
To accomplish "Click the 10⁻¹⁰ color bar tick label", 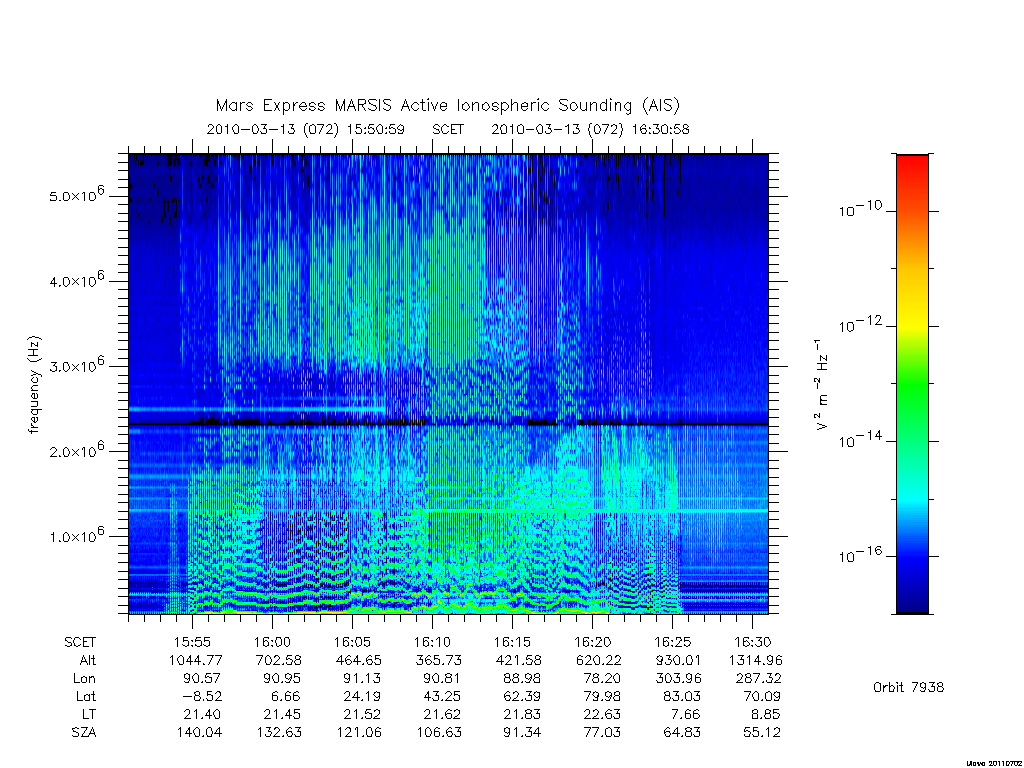I will coord(860,209).
